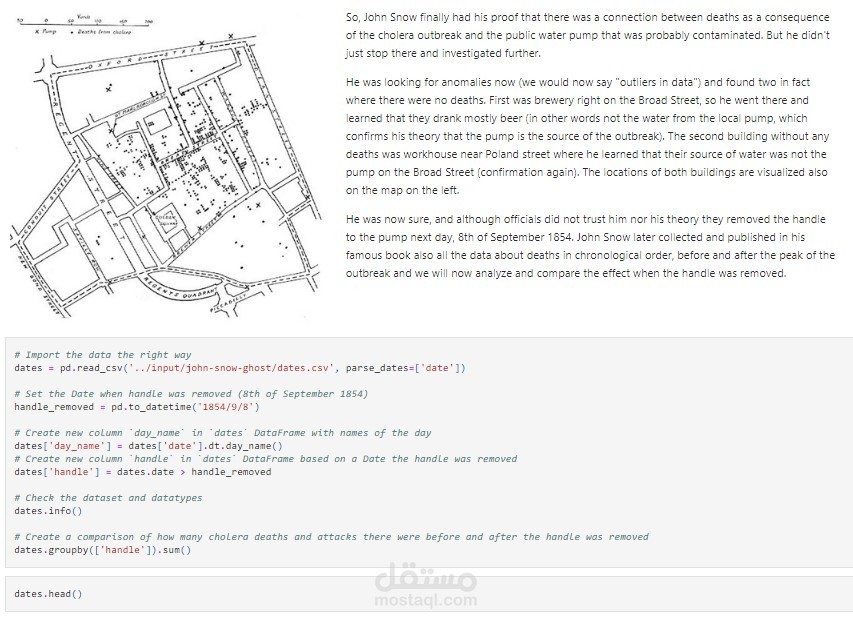Image resolution: width=853 pixels, height=621 pixels.
Task: Click the paragraph starting 'He was looking for anomalies'
Action: click(x=588, y=136)
